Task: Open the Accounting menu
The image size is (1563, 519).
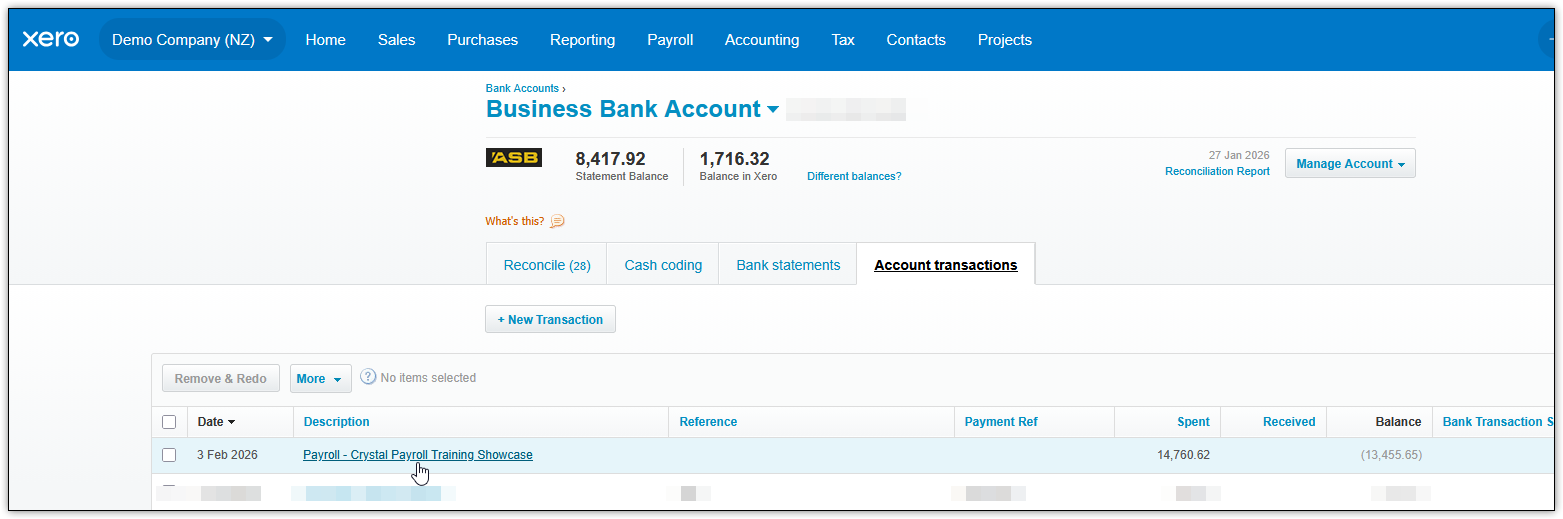Action: (x=762, y=40)
